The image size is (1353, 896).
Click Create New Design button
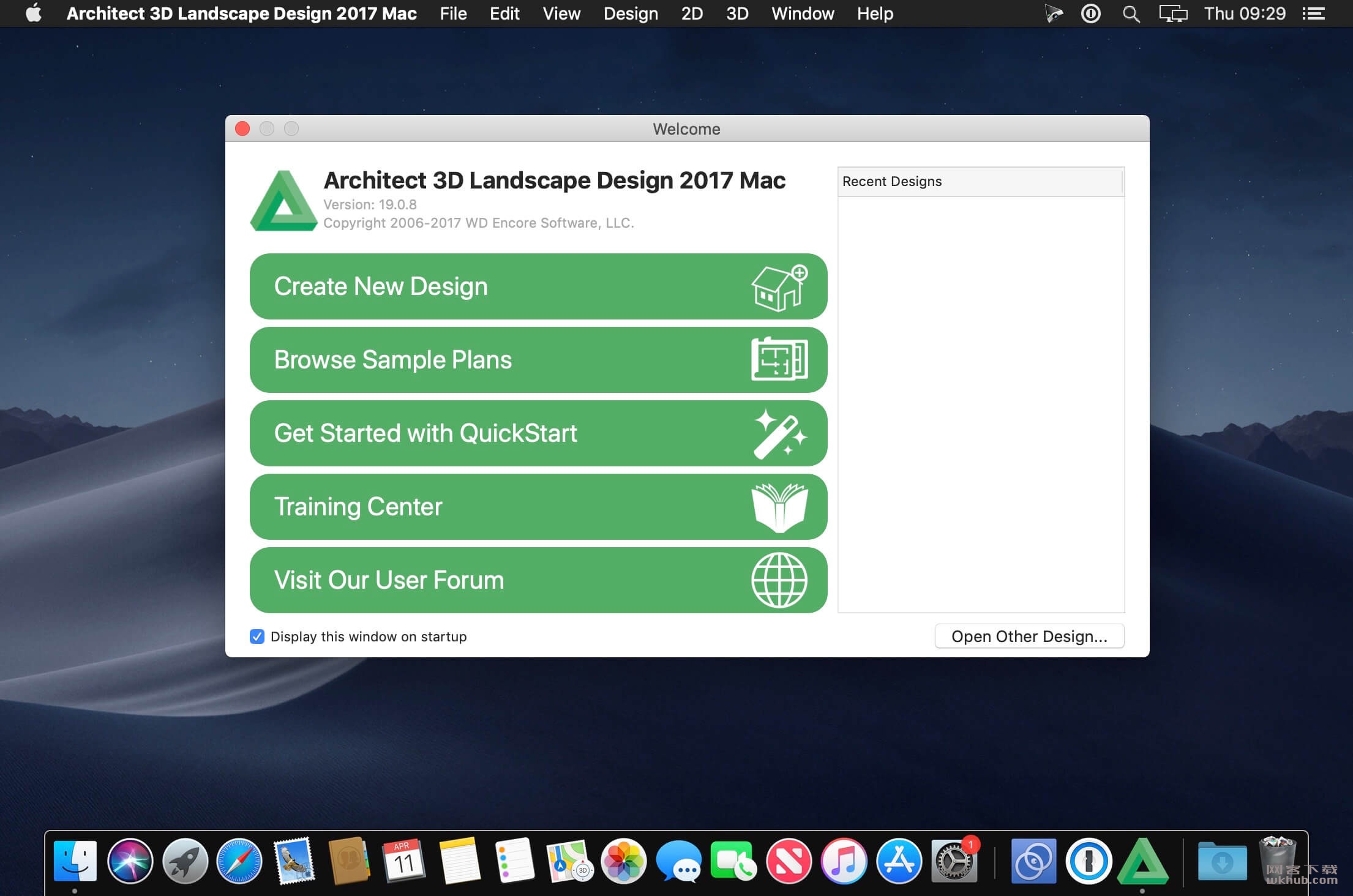tap(538, 286)
